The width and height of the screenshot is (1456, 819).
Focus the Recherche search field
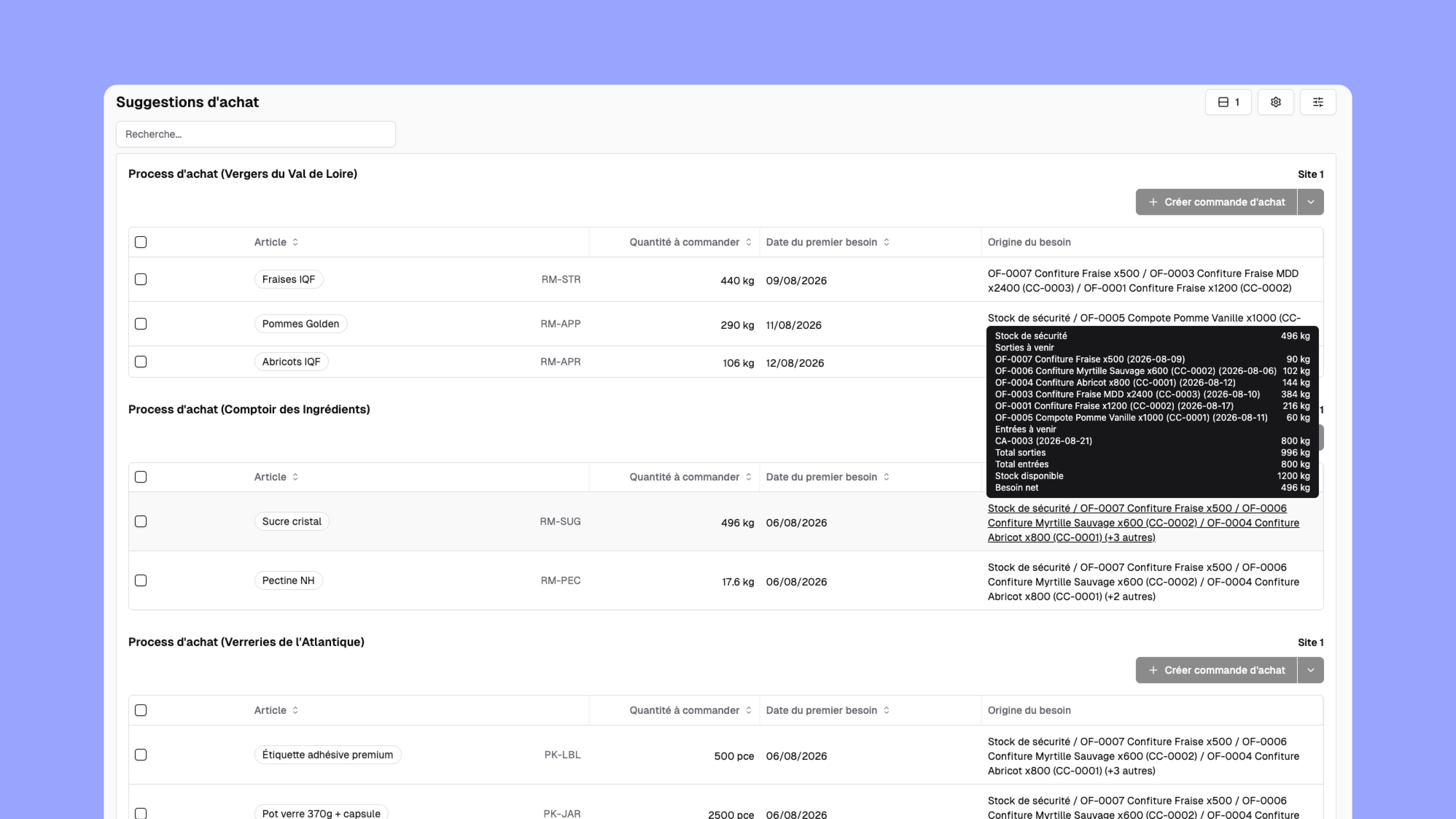click(x=255, y=134)
